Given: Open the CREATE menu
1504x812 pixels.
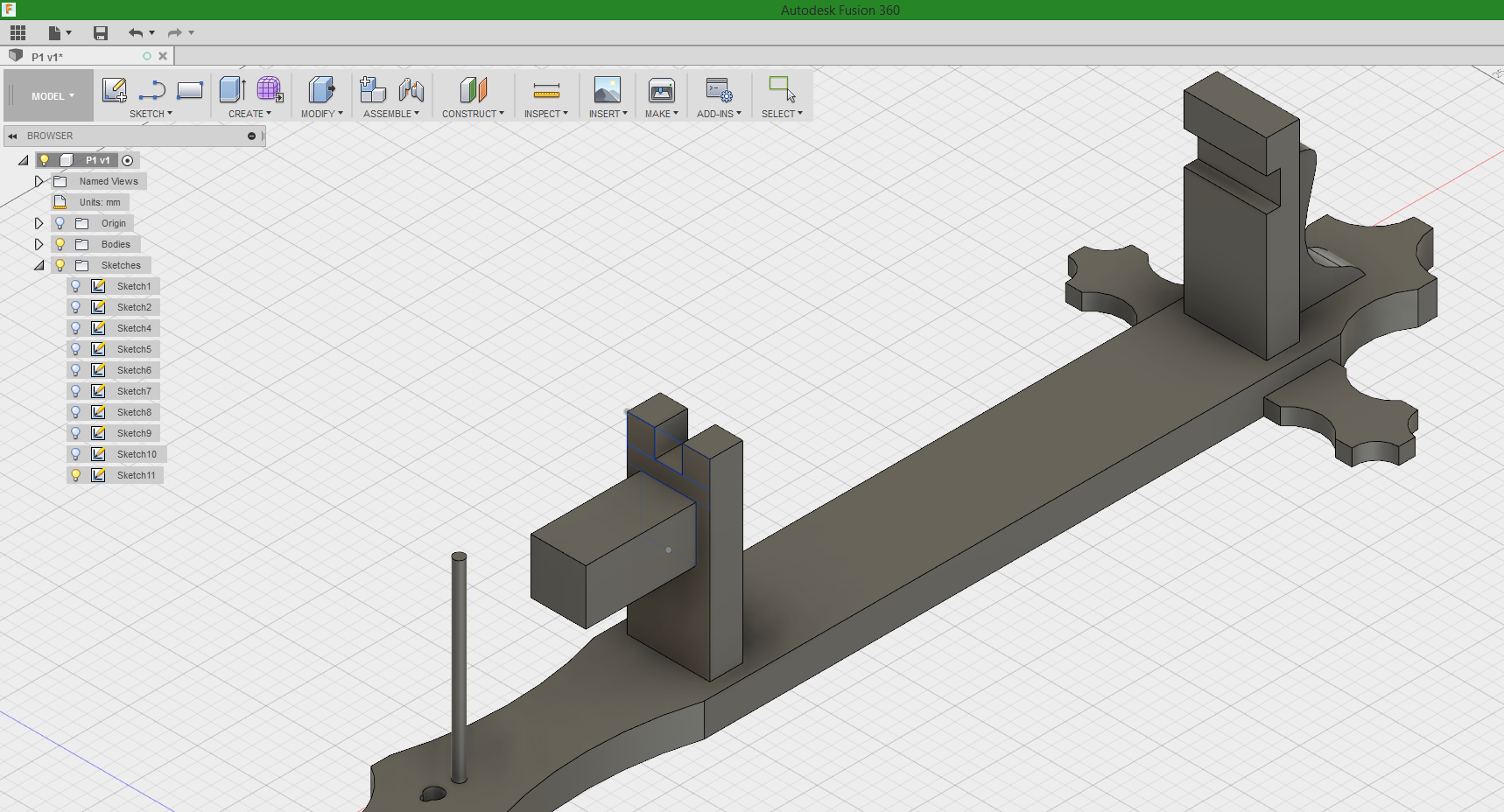Looking at the screenshot, I should coord(249,114).
